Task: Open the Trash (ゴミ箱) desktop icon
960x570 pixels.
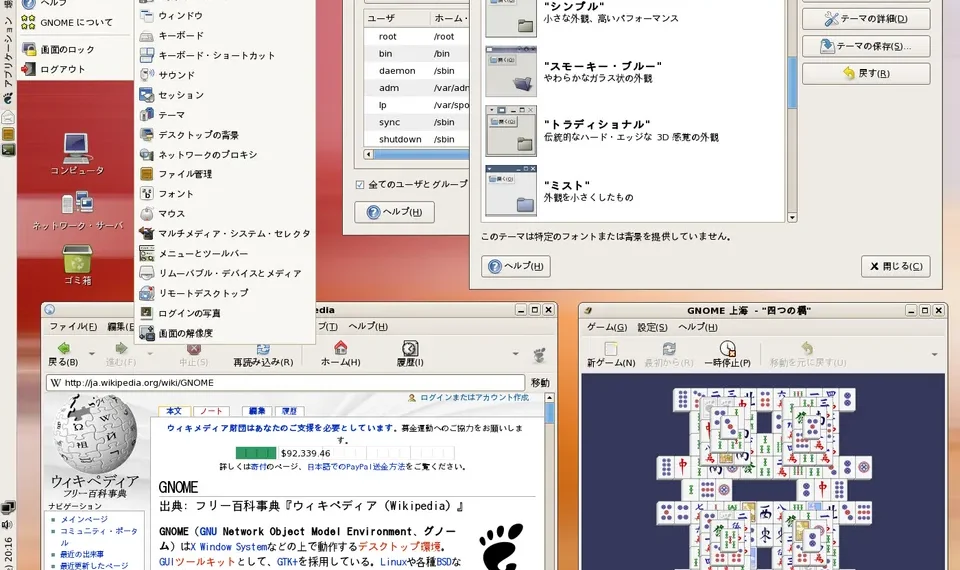Action: pyautogui.click(x=77, y=265)
